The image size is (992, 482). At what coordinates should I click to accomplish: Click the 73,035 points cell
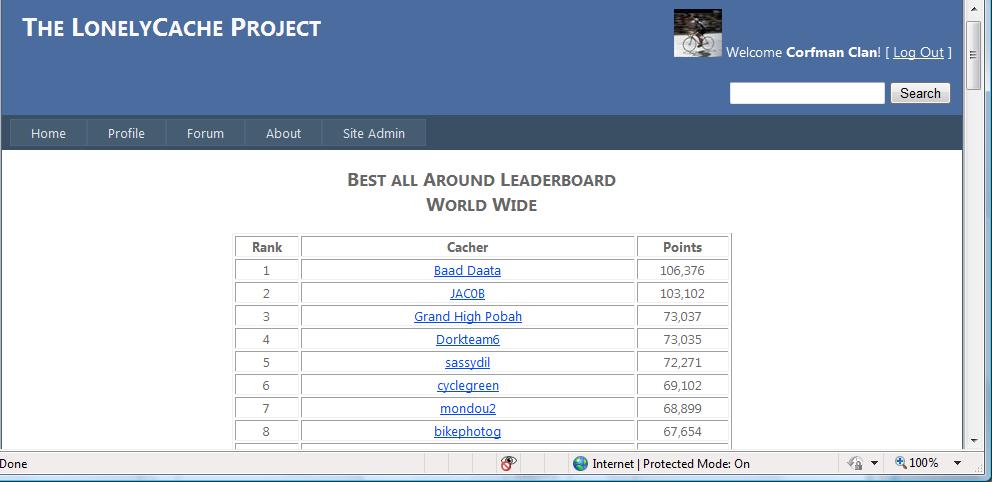(x=682, y=340)
